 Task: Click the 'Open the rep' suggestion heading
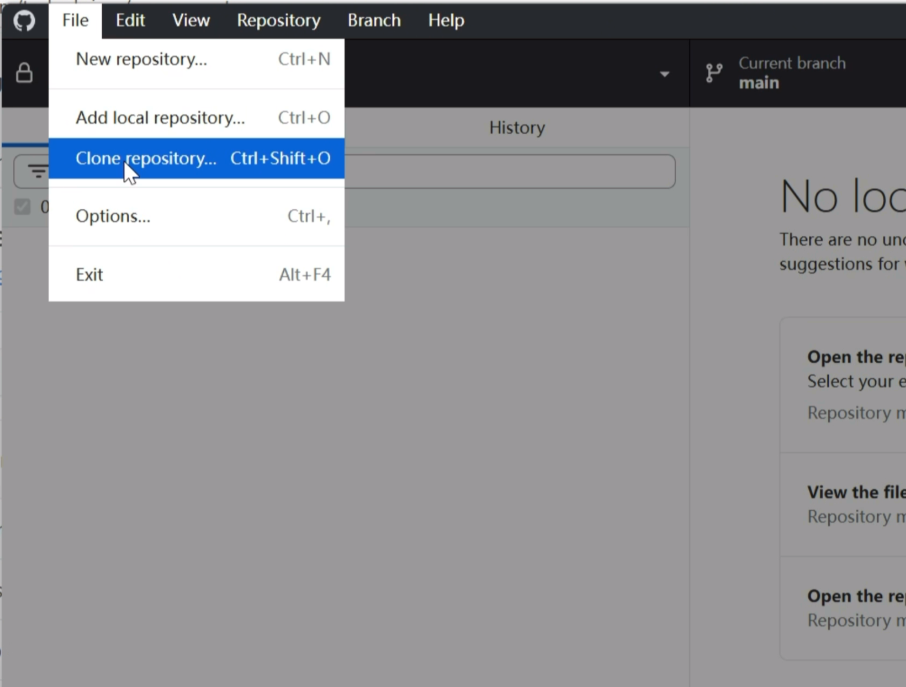[x=856, y=357]
